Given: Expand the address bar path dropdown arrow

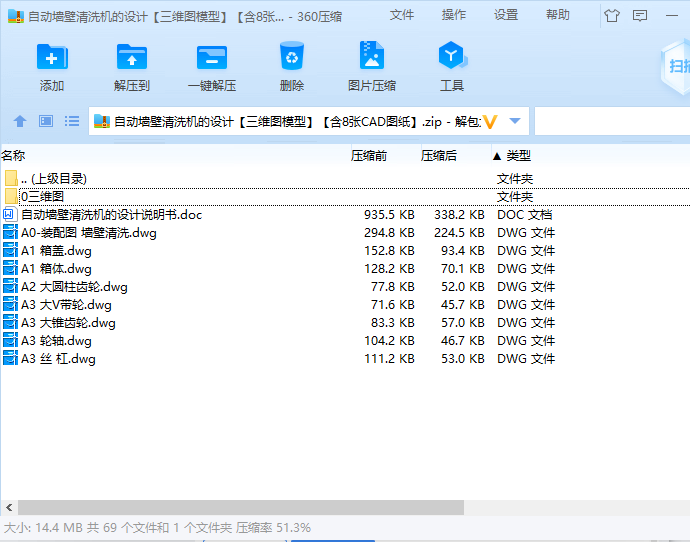Looking at the screenshot, I should tap(515, 121).
